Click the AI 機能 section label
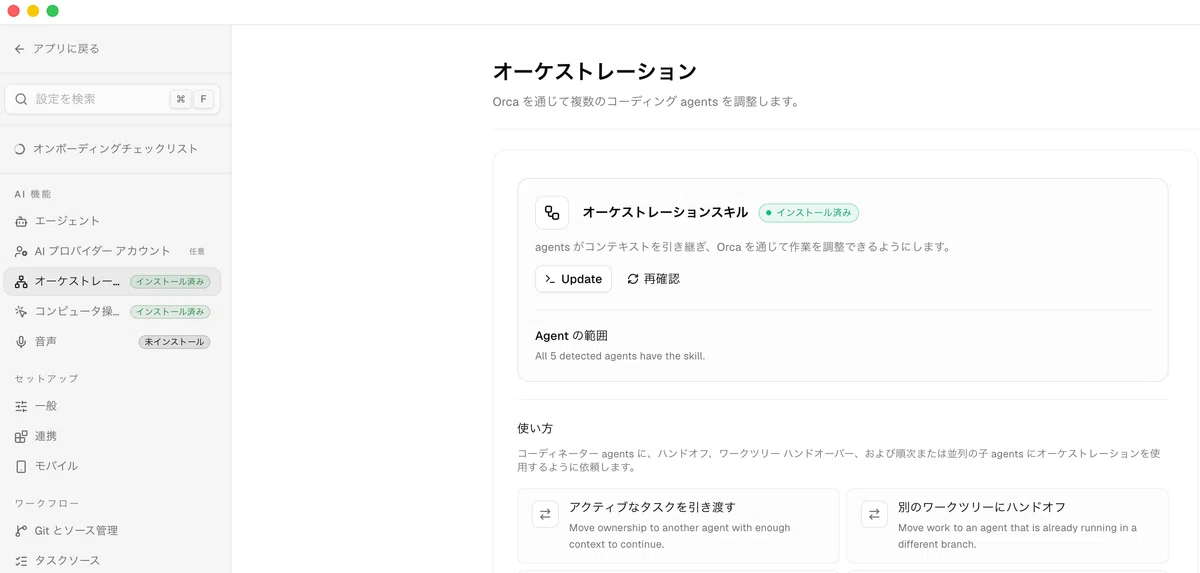1200x573 pixels. (33, 194)
